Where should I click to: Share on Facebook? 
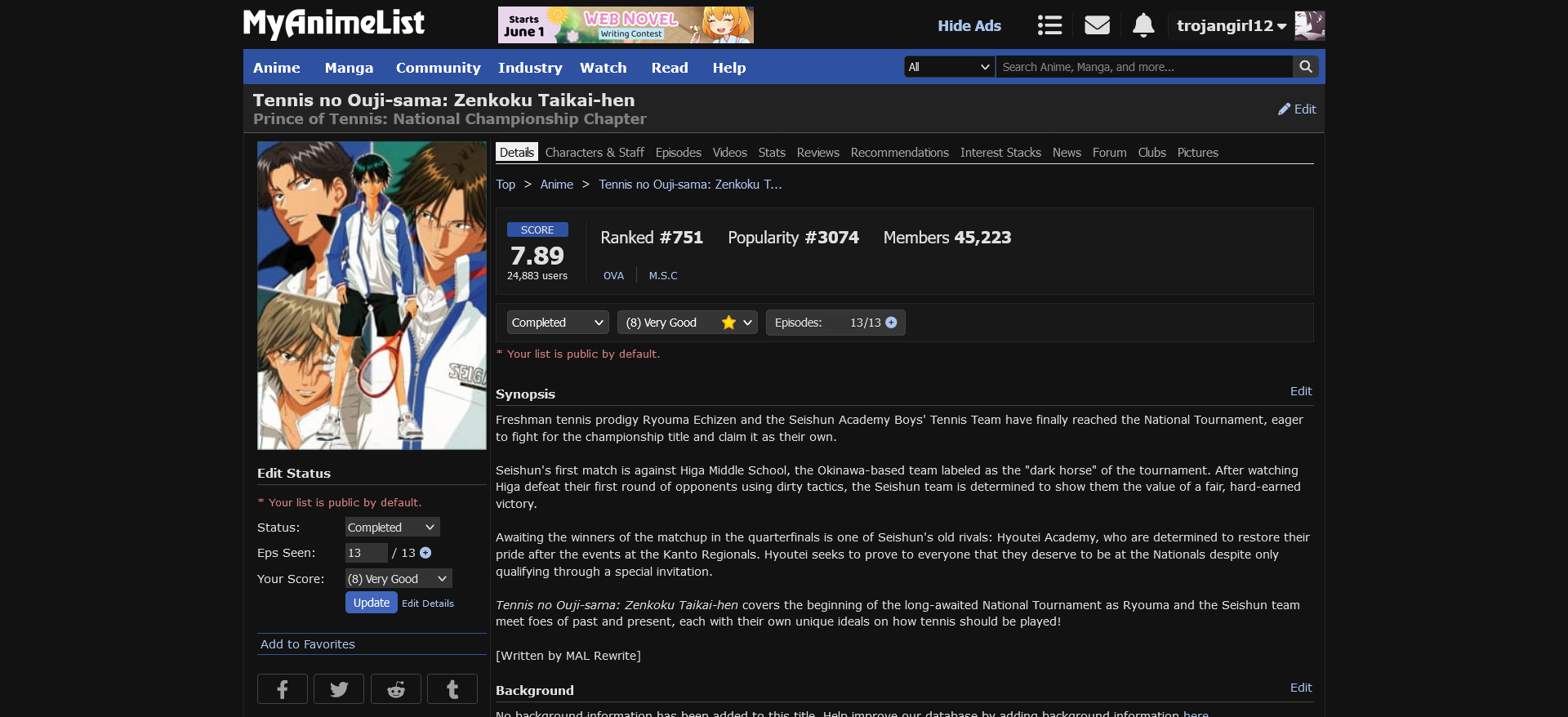283,689
